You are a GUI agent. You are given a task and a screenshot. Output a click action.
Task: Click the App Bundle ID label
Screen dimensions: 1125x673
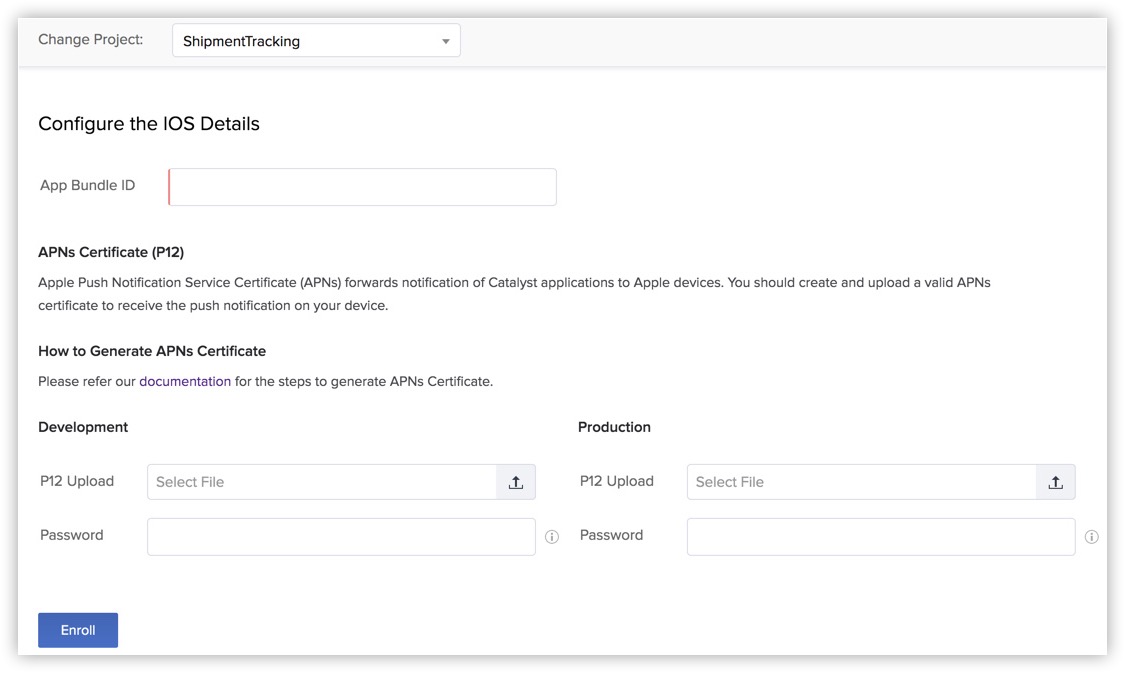tap(88, 185)
